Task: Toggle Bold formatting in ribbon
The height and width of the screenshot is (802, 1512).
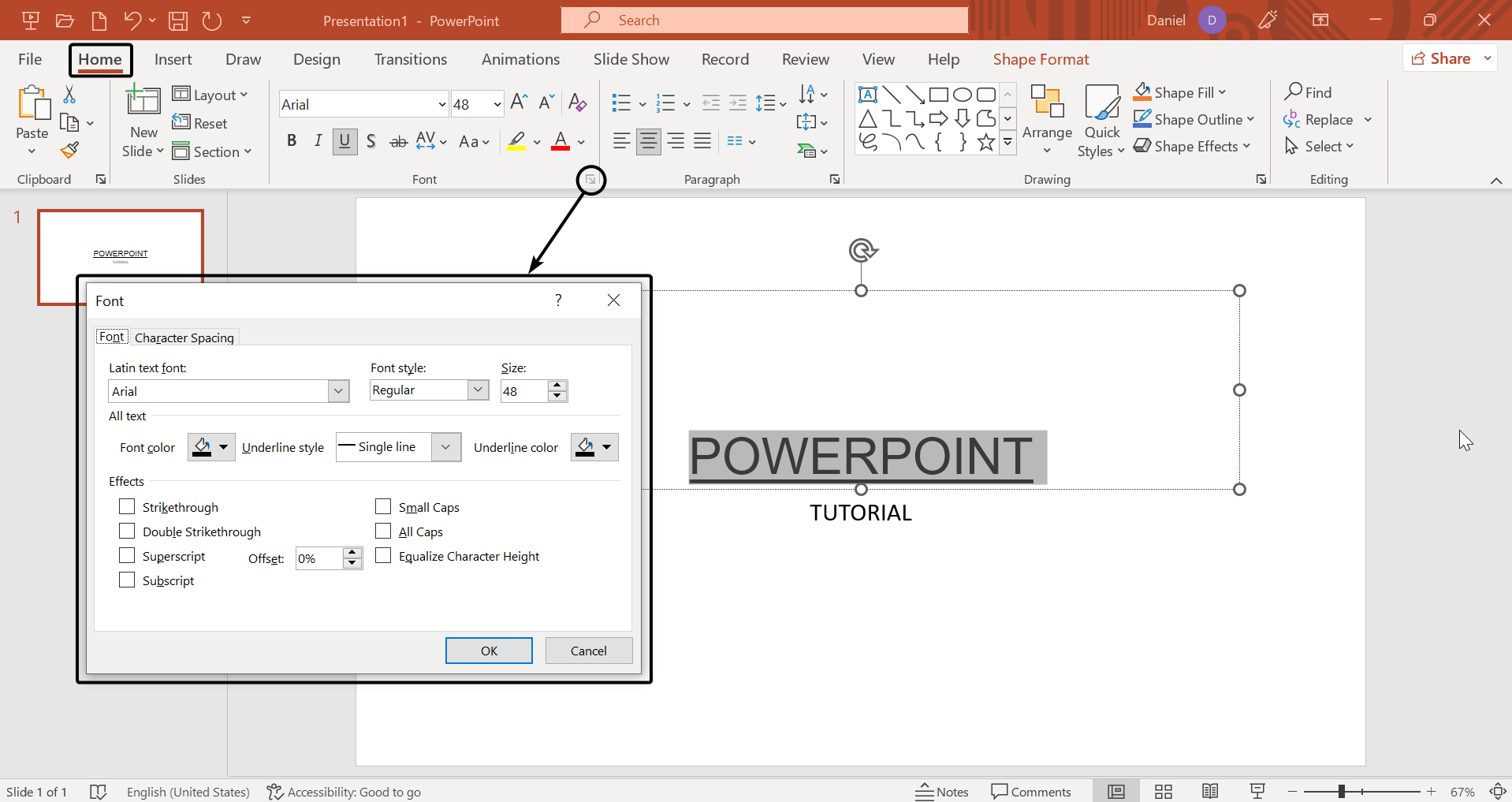Action: (292, 141)
